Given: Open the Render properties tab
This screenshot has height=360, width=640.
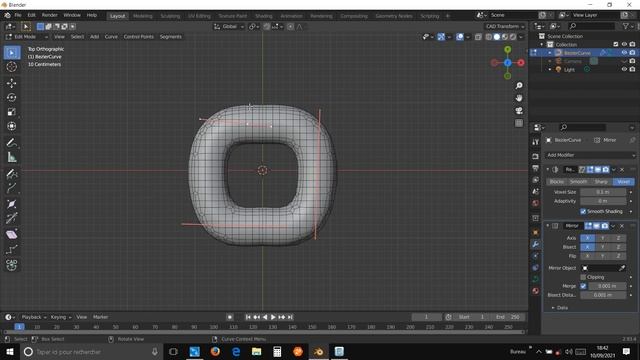Looking at the screenshot, I should pyautogui.click(x=536, y=156).
